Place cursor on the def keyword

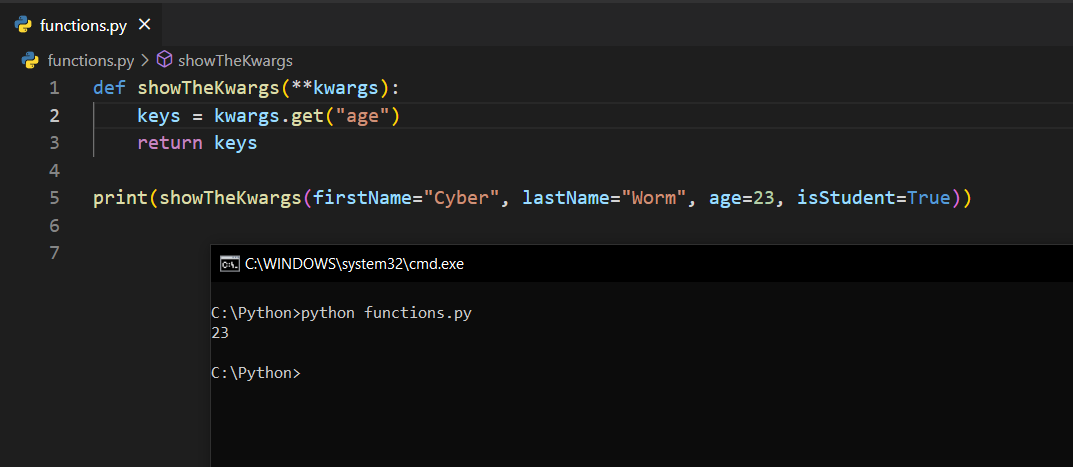click(109, 88)
